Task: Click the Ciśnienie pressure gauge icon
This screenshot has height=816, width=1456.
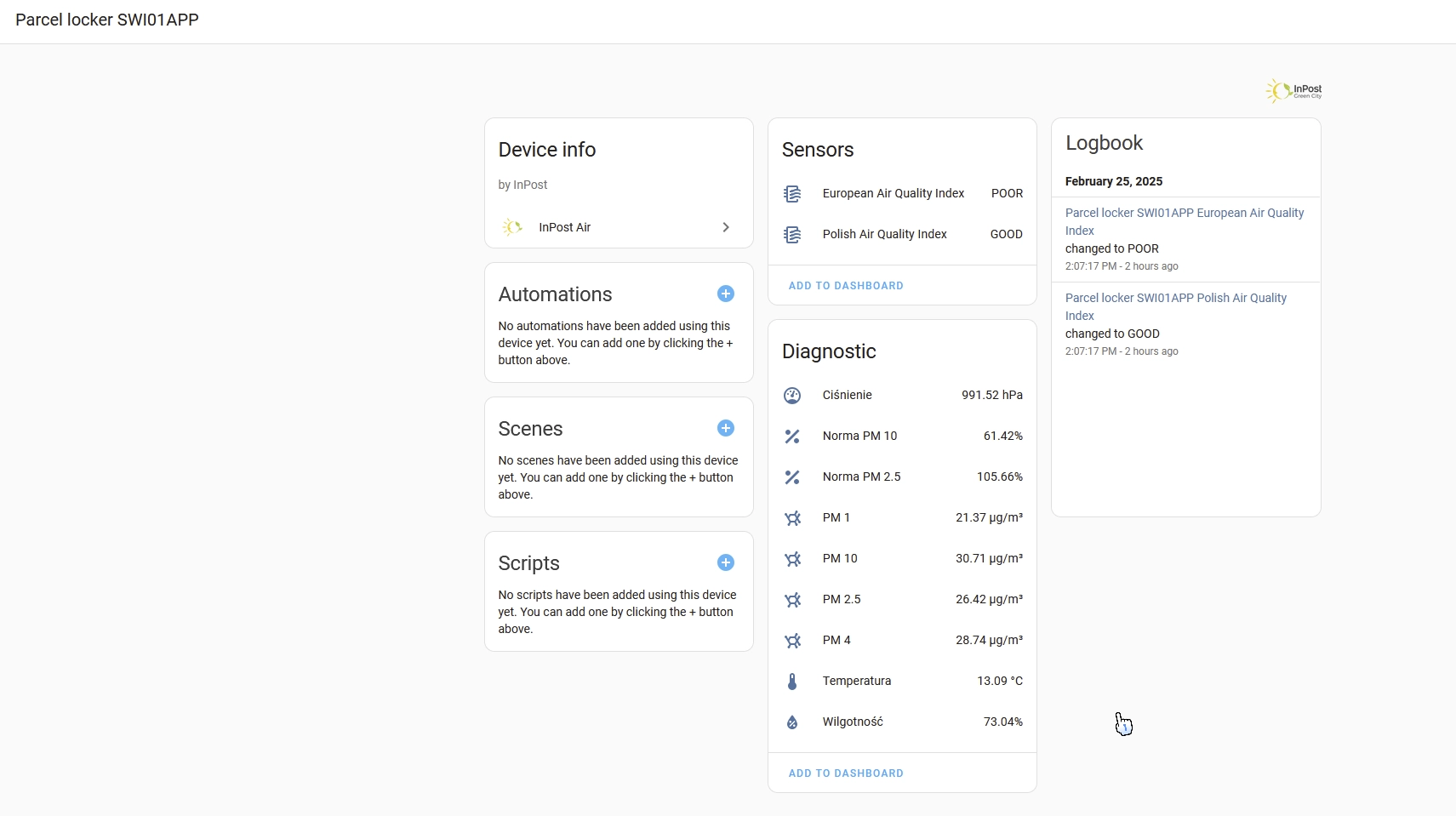Action: pyautogui.click(x=792, y=396)
